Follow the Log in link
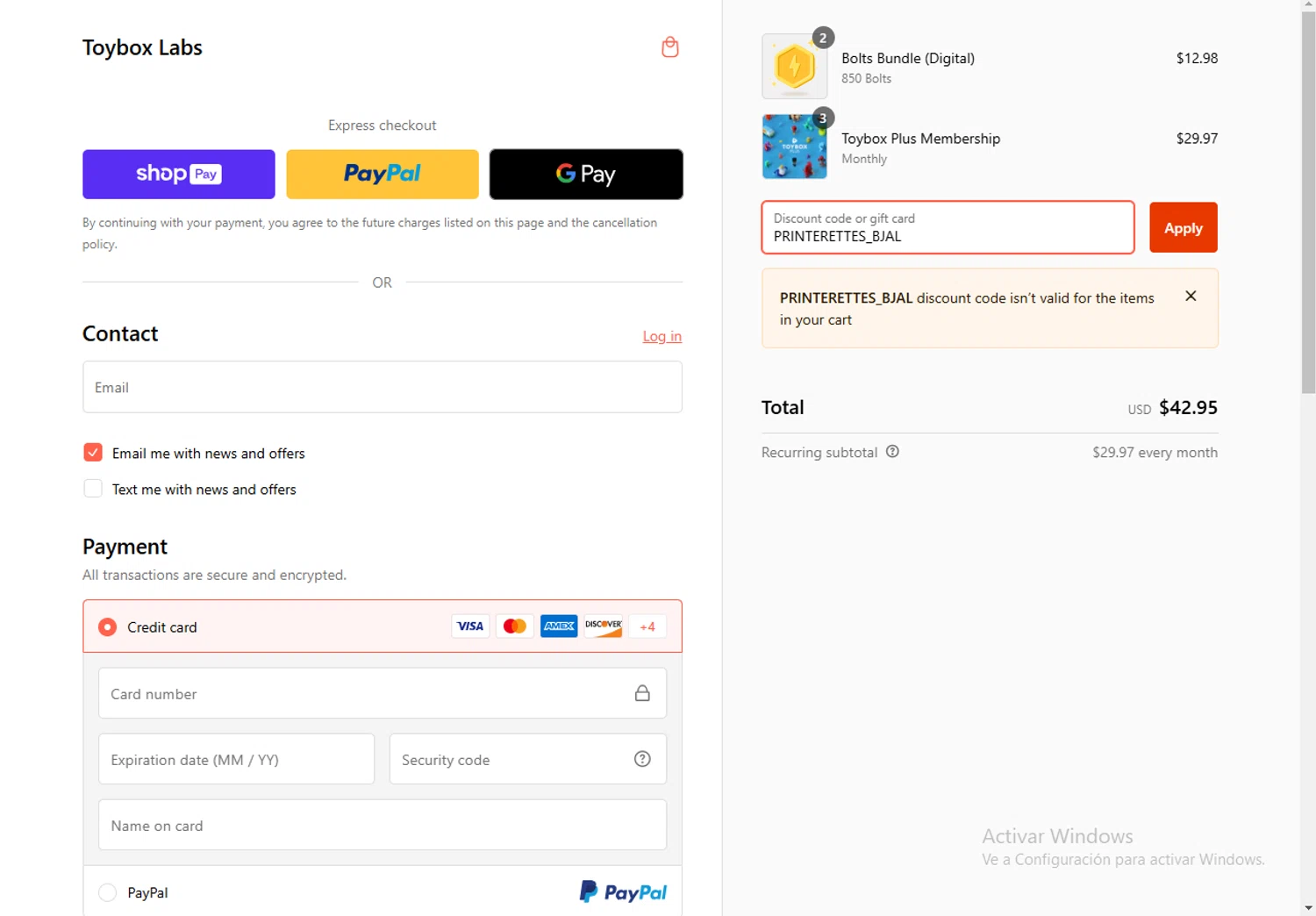This screenshot has height=916, width=1316. (x=662, y=336)
